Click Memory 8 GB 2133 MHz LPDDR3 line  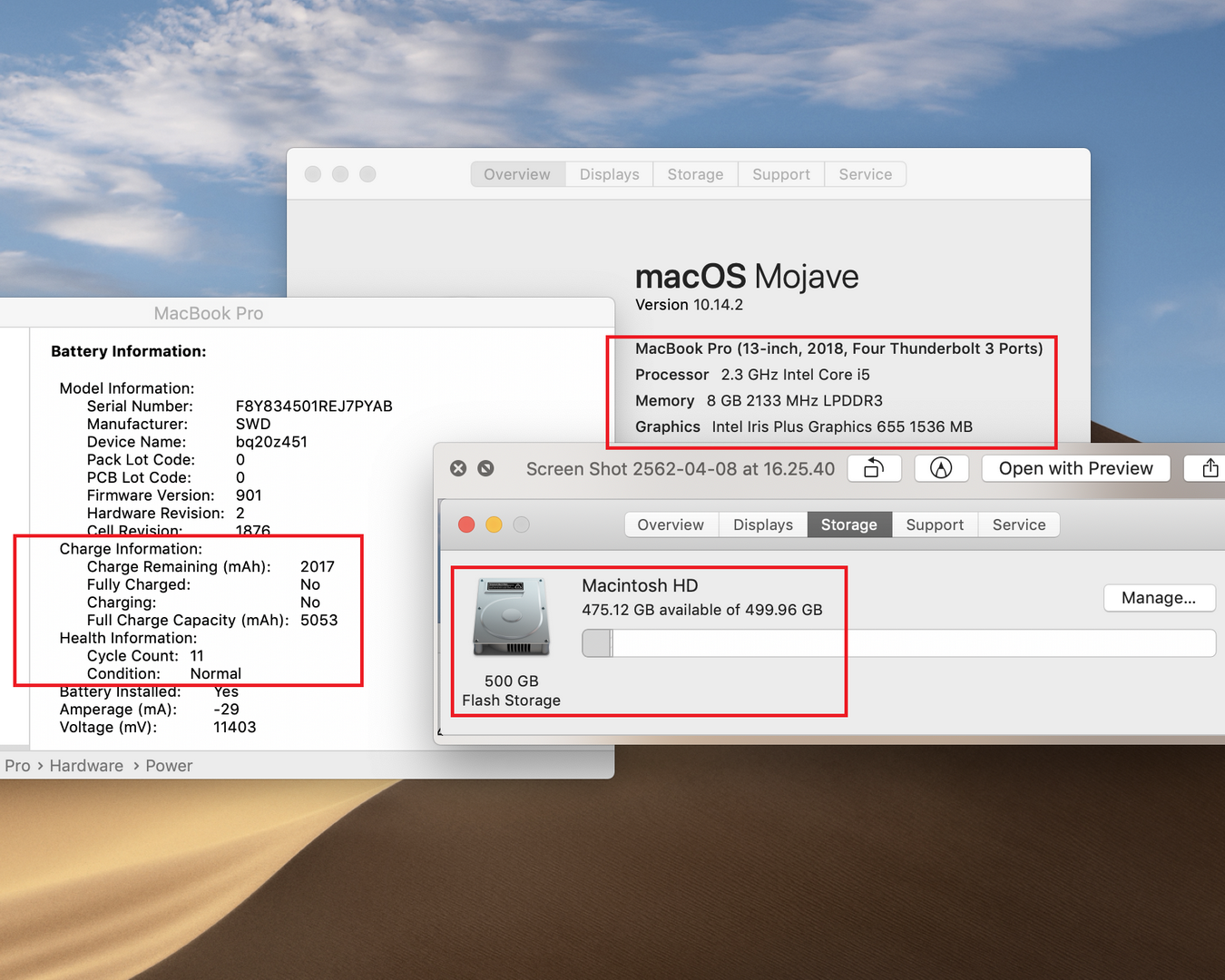[759, 401]
